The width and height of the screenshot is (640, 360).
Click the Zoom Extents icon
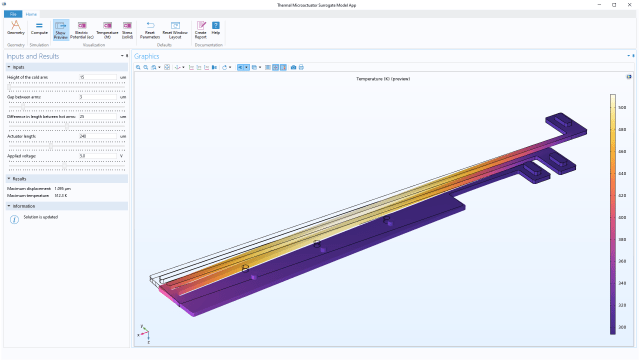click(x=167, y=67)
